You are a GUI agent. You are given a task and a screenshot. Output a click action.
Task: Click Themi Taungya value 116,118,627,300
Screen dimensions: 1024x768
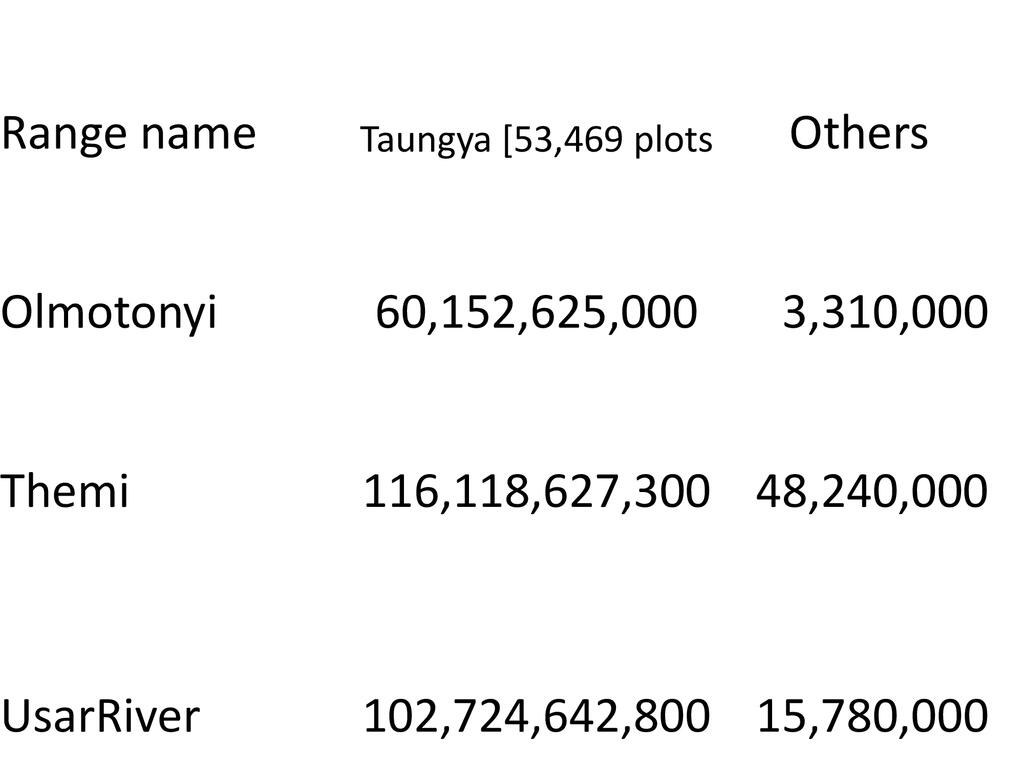[536, 492]
